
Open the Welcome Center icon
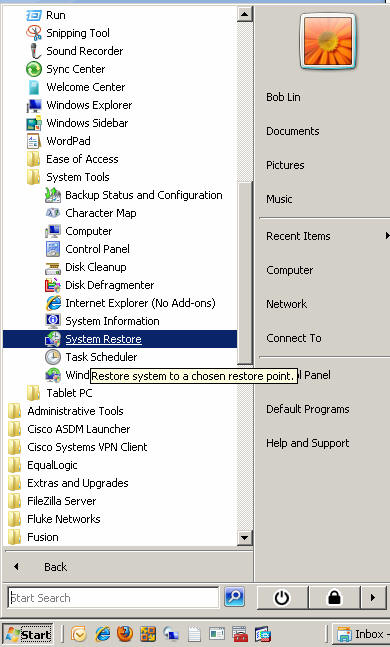(34, 87)
